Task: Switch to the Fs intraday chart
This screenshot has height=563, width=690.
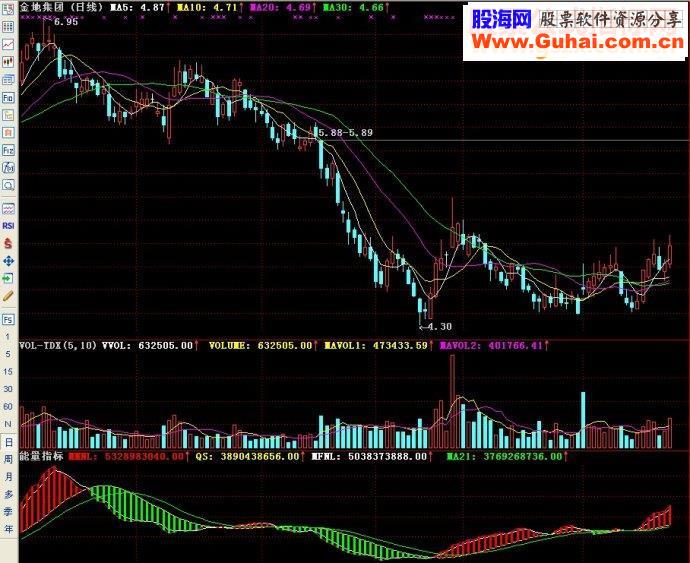Action: [8, 319]
